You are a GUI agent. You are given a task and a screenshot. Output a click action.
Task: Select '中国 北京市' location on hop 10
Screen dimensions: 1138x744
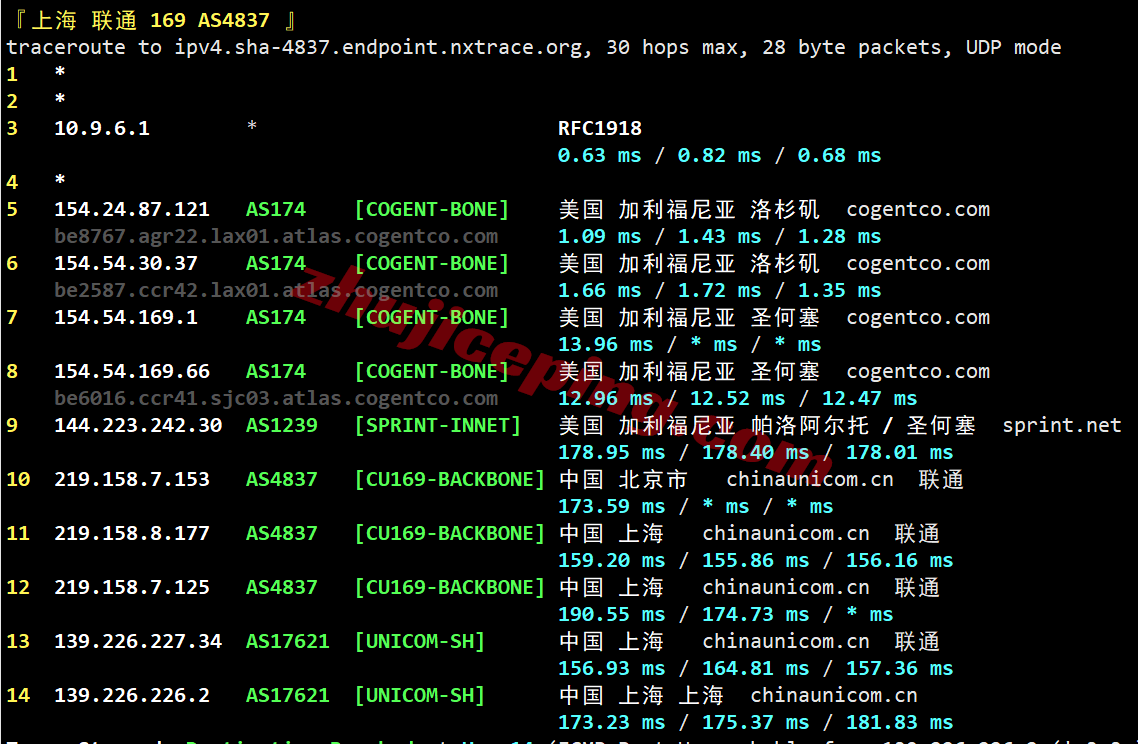click(623, 480)
